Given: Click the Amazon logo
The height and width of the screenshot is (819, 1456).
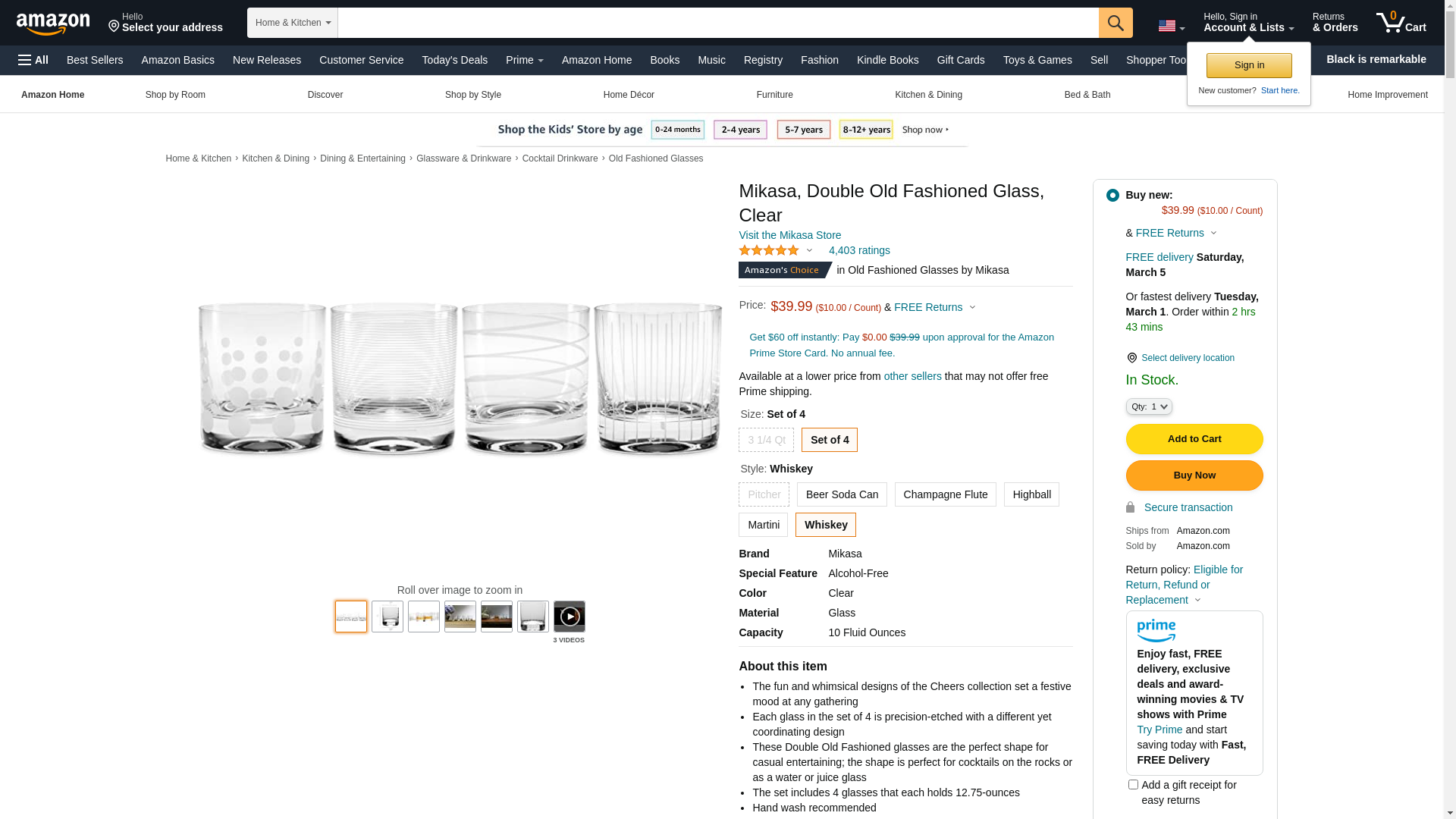Looking at the screenshot, I should tap(53, 24).
